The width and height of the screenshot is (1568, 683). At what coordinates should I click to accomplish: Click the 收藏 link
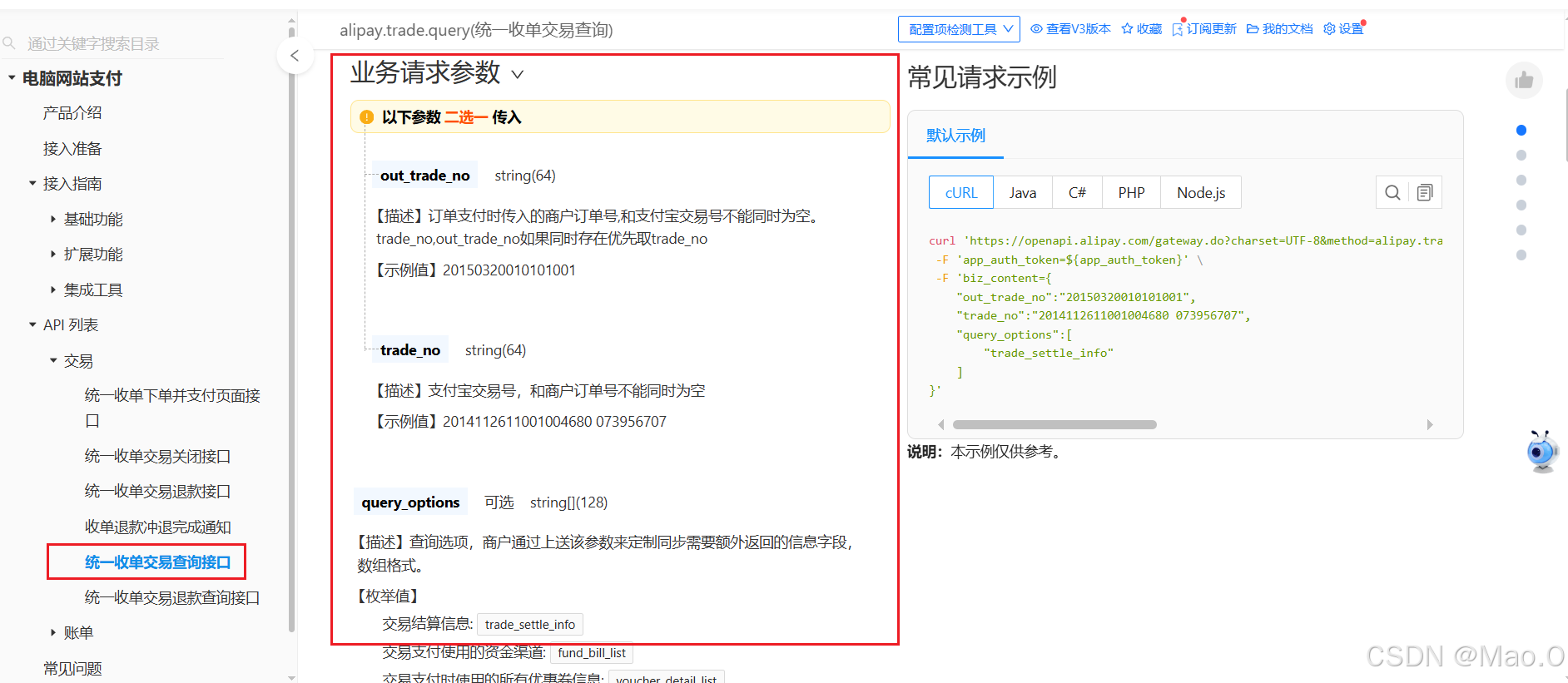(x=1149, y=29)
